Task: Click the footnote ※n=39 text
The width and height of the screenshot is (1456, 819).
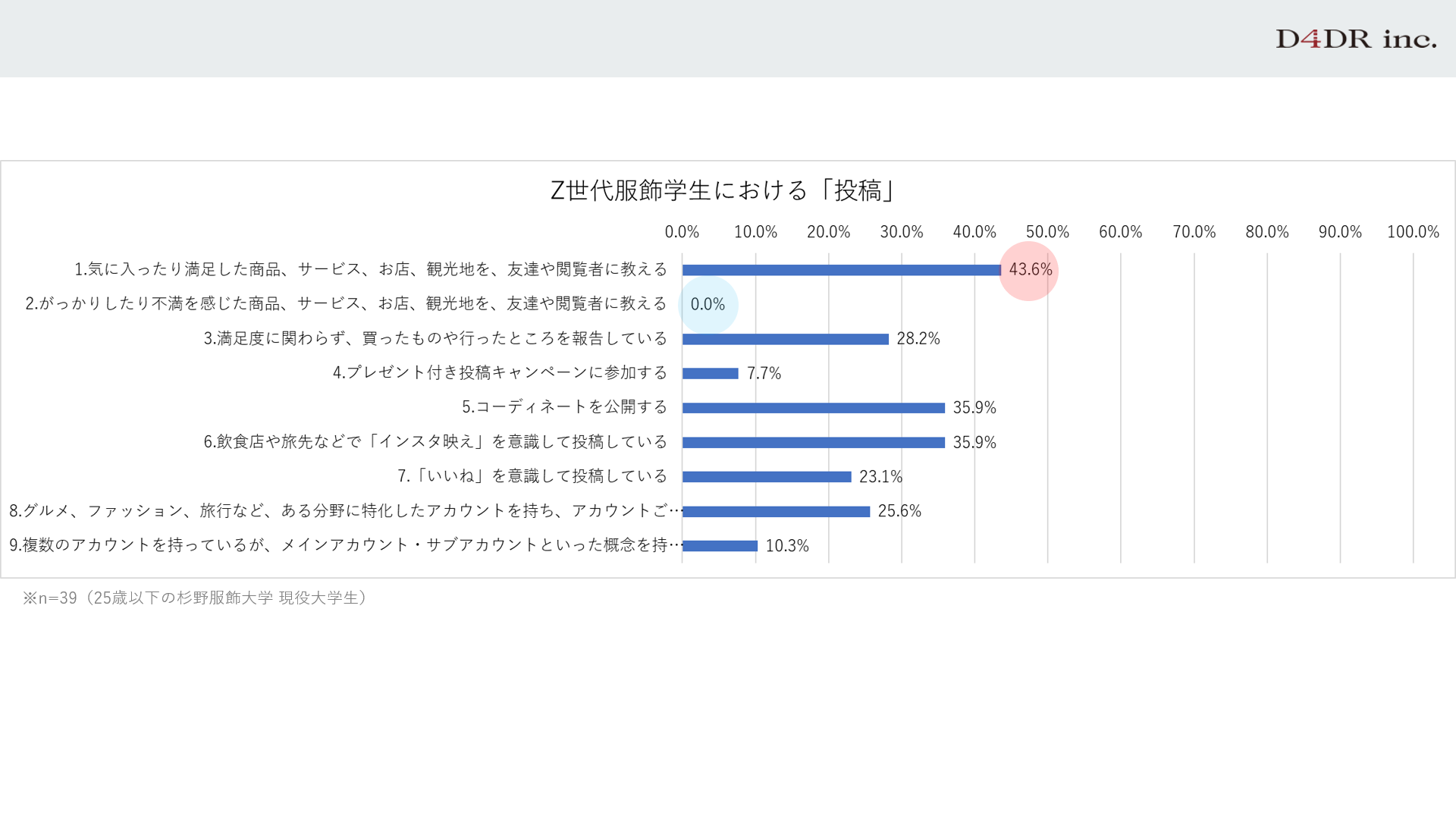Action: tap(196, 598)
